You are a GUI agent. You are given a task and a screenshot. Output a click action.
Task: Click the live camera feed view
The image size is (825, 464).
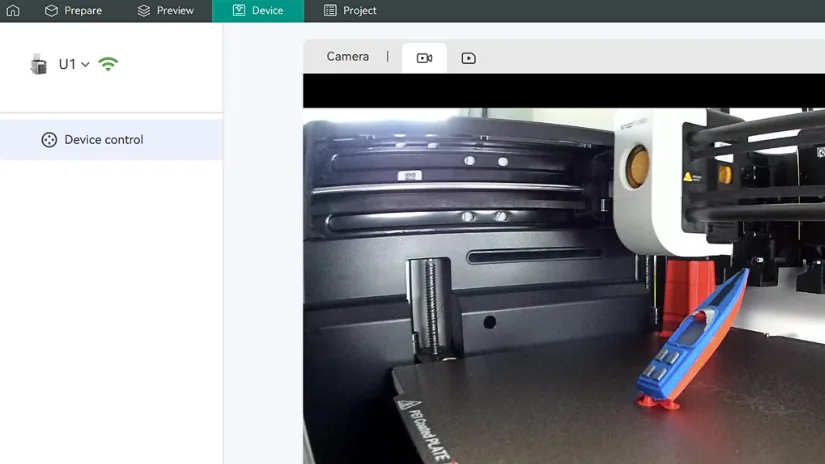pyautogui.click(x=564, y=286)
